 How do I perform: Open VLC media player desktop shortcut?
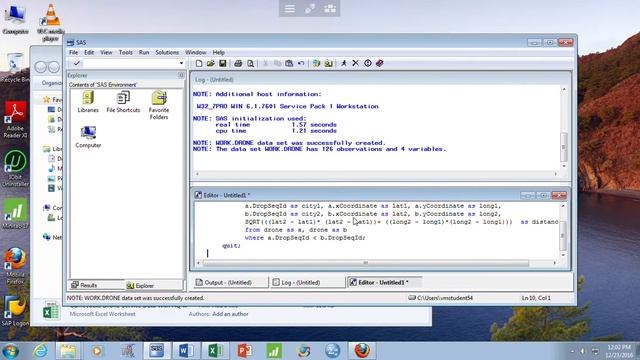click(x=51, y=22)
